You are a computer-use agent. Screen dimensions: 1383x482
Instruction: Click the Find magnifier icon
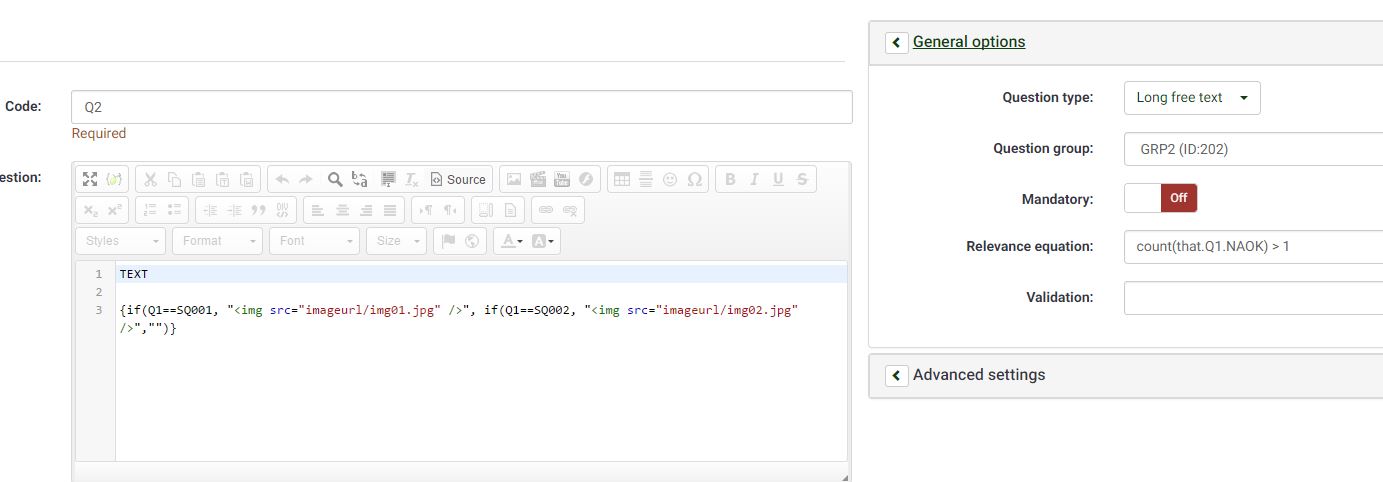[335, 179]
